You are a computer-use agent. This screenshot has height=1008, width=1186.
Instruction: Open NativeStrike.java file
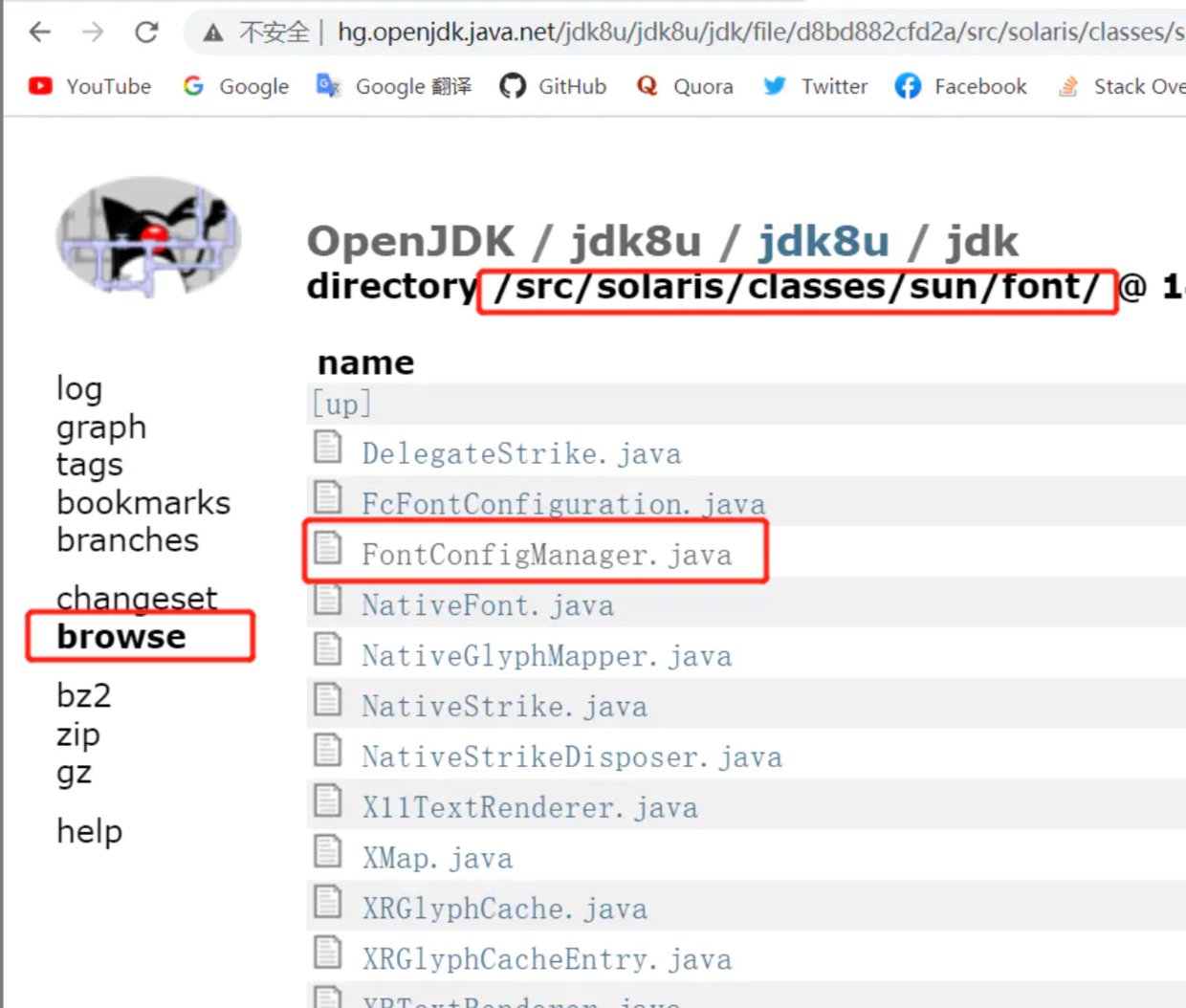504,707
